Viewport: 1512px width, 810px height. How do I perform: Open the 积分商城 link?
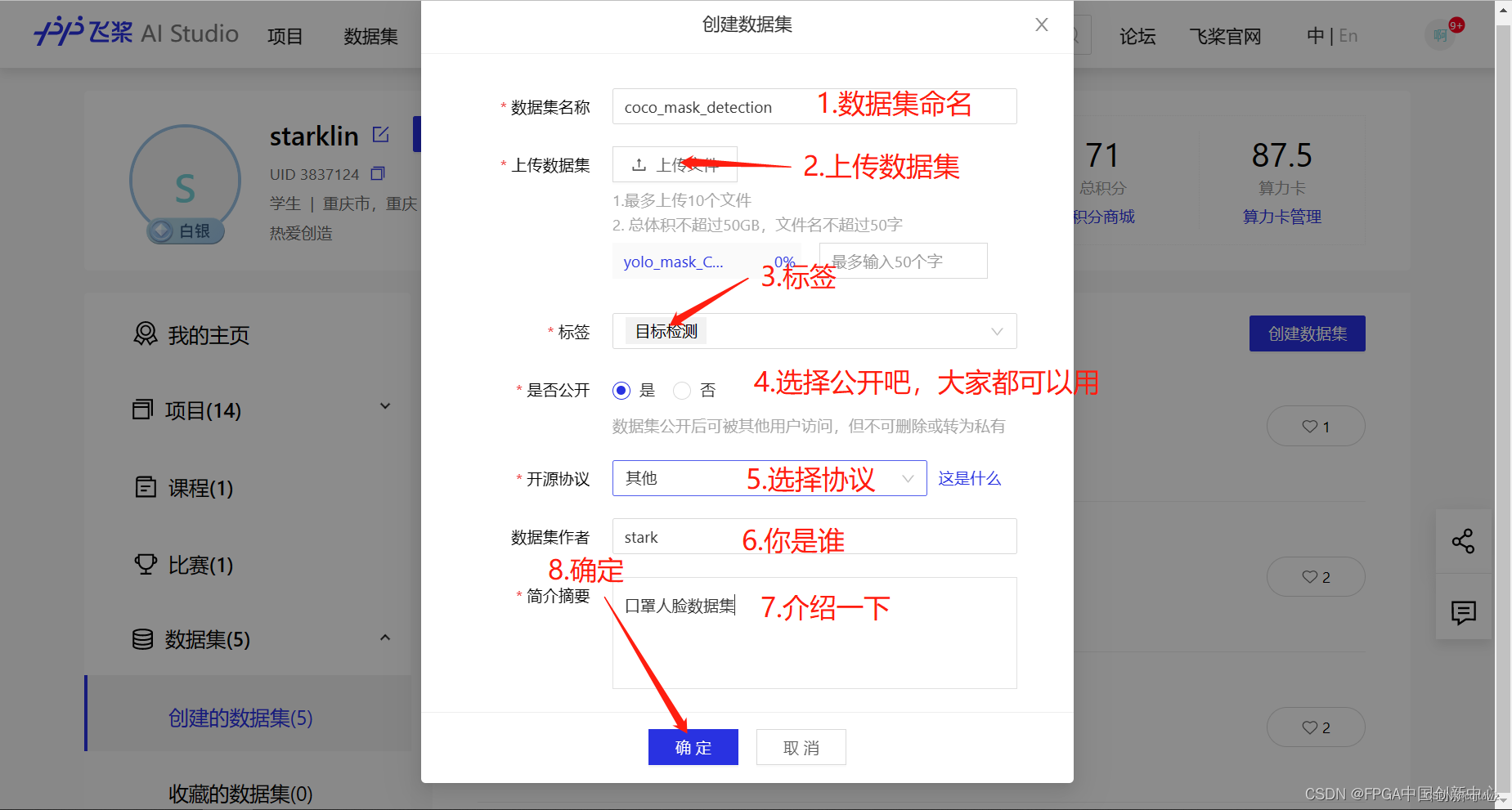coord(1104,217)
